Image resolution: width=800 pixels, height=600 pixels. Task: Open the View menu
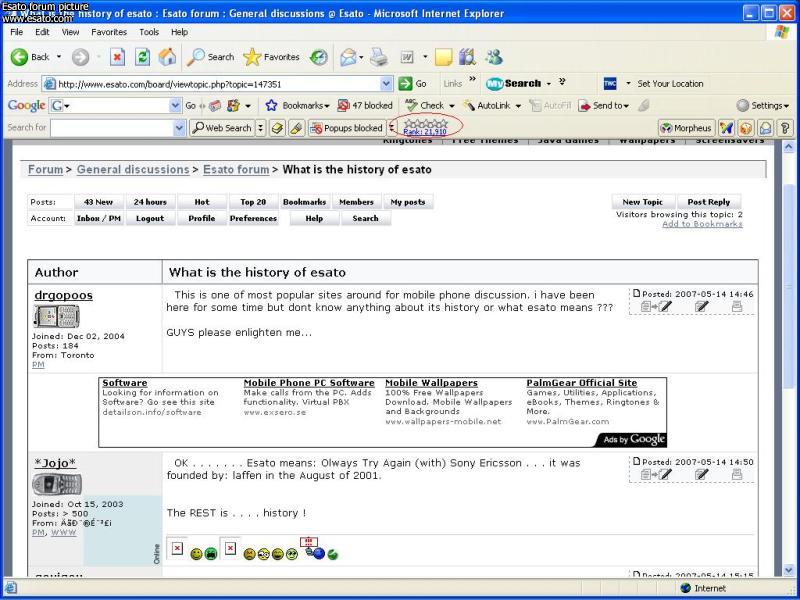tap(70, 32)
